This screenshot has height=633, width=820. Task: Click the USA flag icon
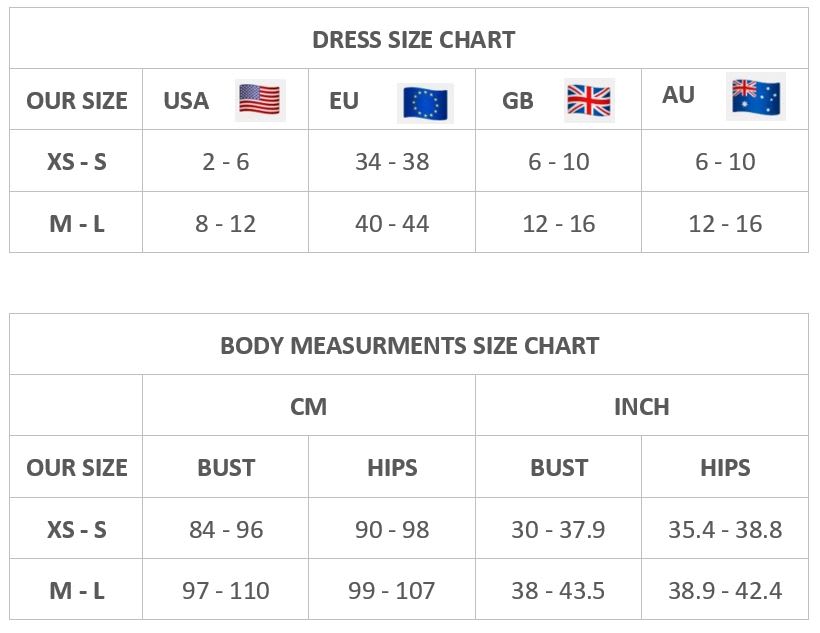coord(260,100)
